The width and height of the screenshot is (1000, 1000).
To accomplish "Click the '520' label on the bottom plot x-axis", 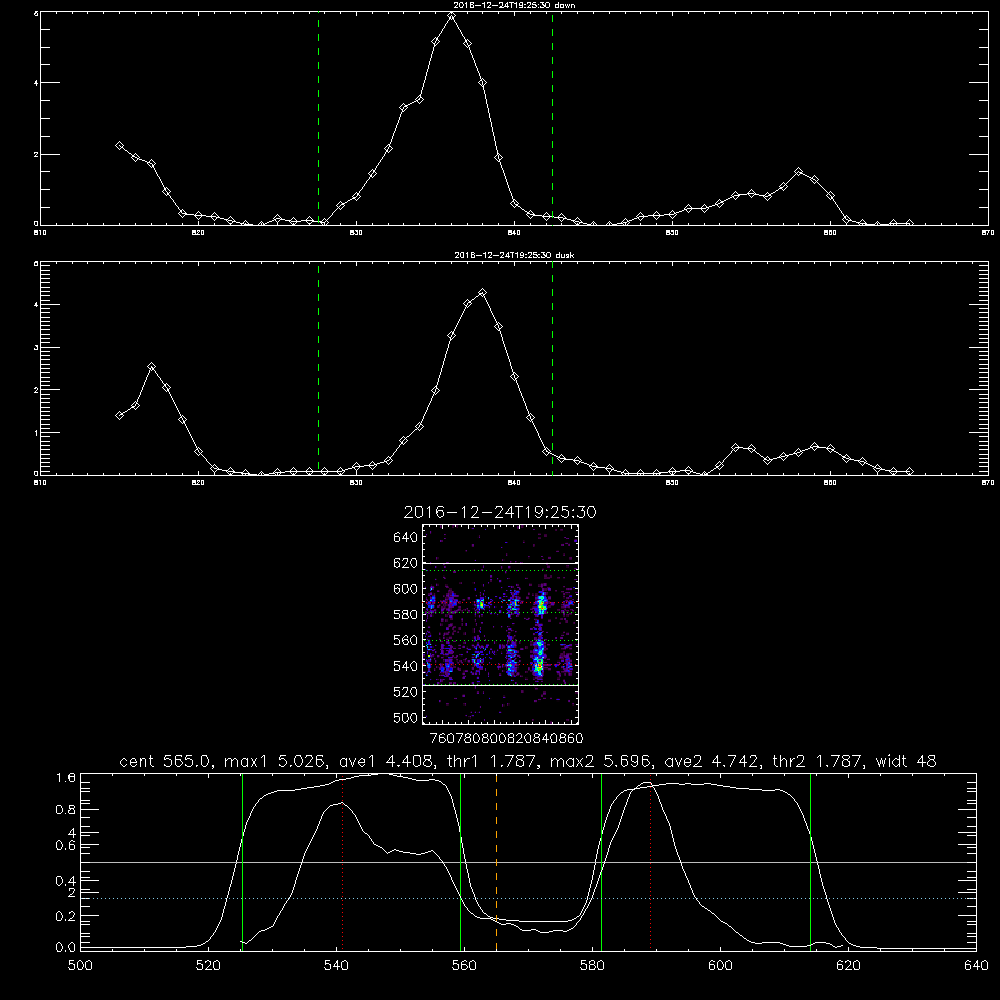I will 208,966.
